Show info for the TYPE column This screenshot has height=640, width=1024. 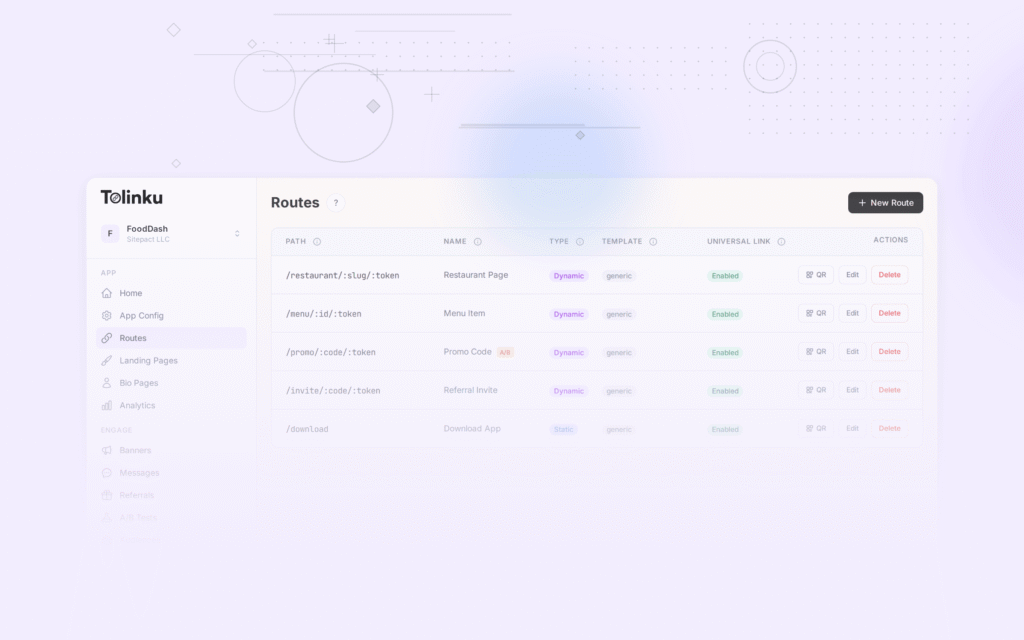[579, 242]
